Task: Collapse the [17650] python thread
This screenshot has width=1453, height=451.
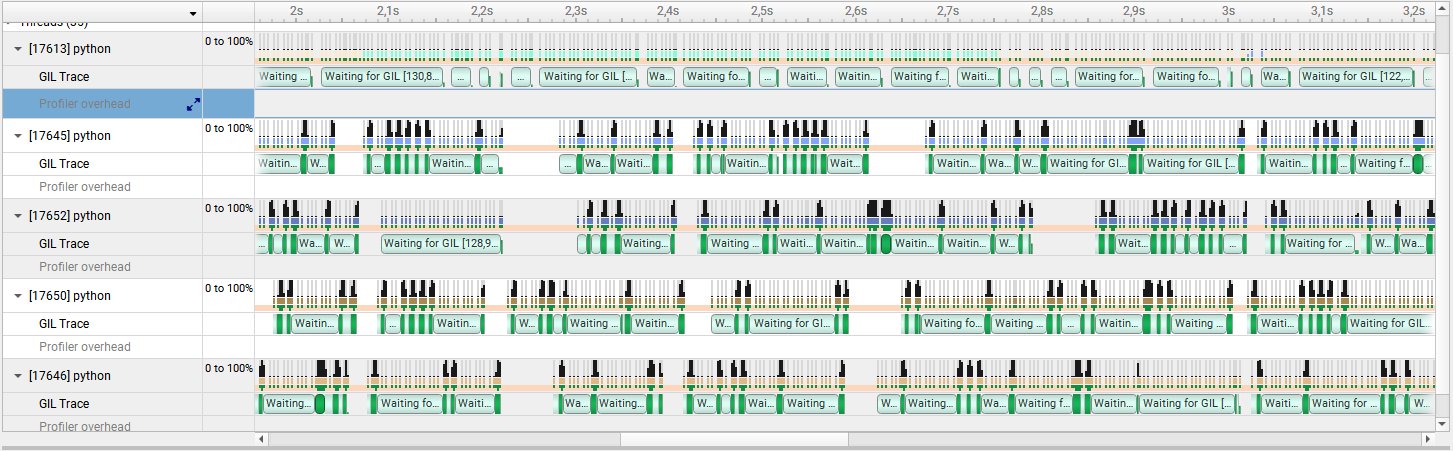Action: (18, 296)
